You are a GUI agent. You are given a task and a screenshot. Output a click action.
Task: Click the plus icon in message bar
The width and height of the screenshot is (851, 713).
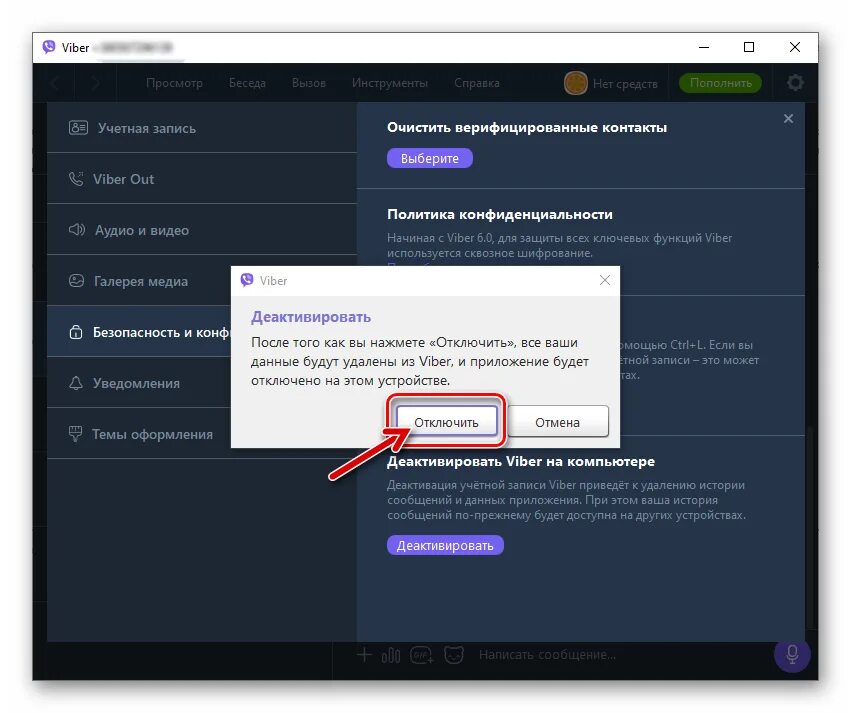[x=364, y=655]
